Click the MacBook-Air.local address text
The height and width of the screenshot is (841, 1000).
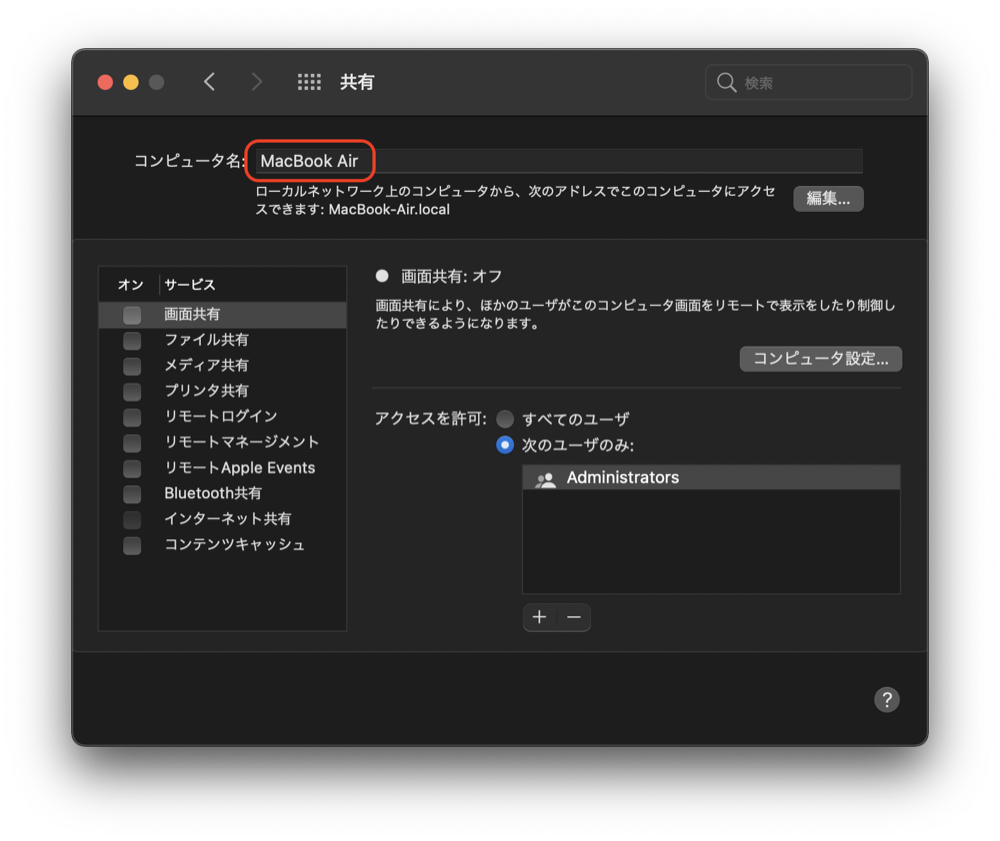point(389,210)
